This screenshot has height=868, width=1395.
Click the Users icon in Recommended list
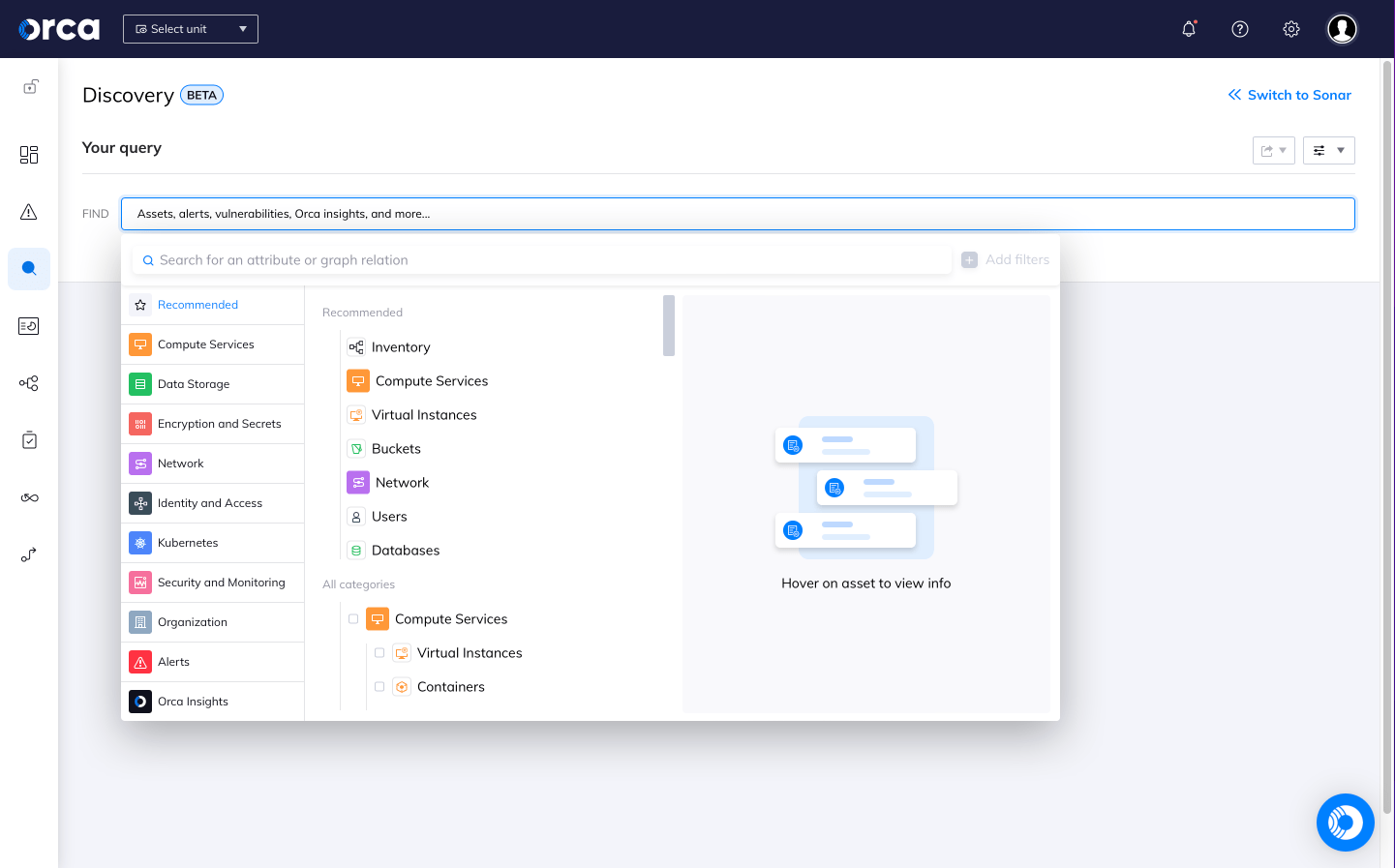click(356, 517)
